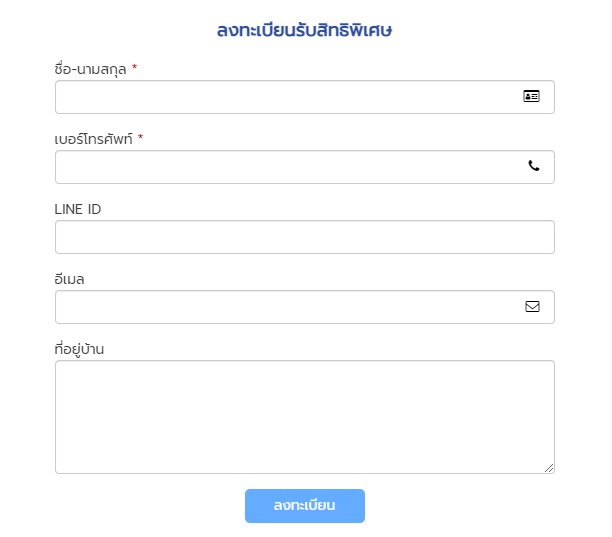Select the อีเมล field label
This screenshot has height=537, width=612.
coord(69,279)
